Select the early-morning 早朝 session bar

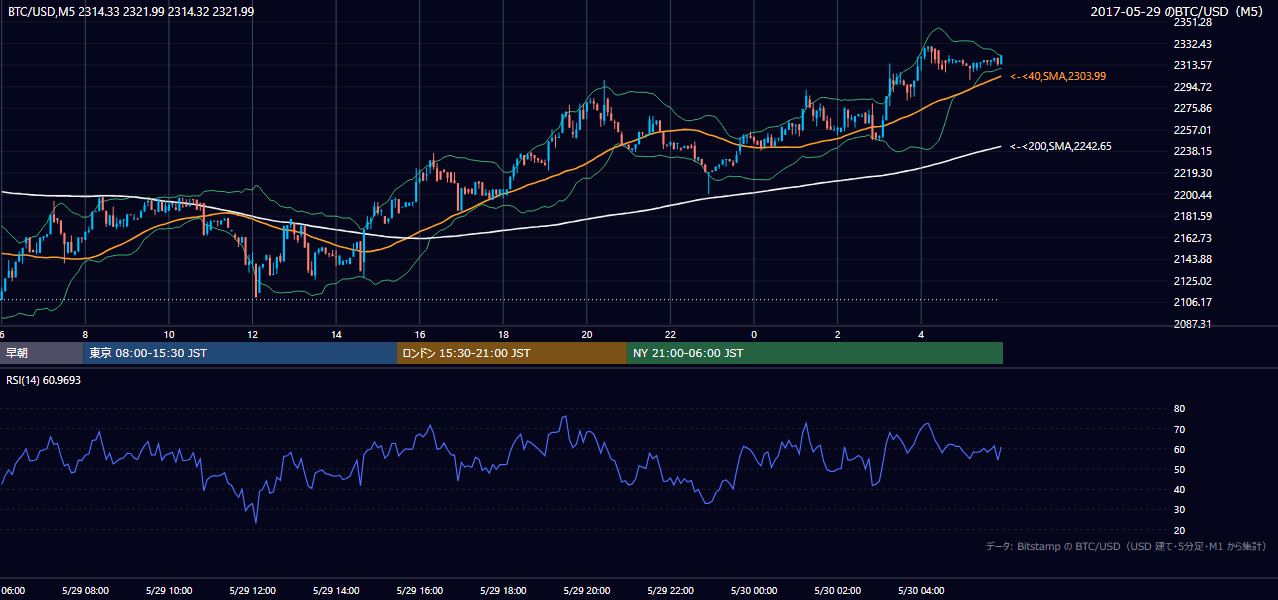point(41,353)
